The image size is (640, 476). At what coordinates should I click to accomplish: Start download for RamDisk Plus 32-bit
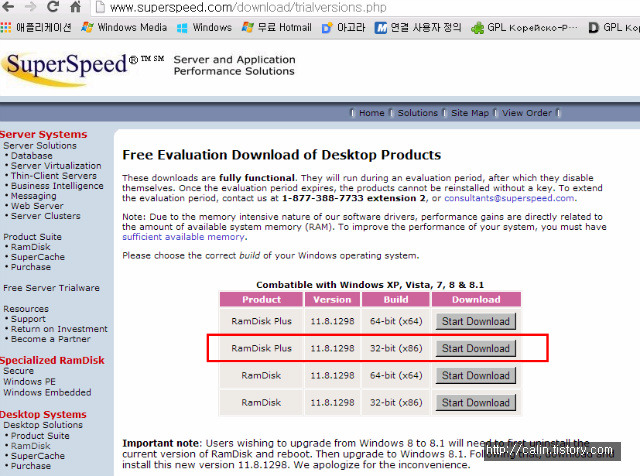click(x=476, y=348)
